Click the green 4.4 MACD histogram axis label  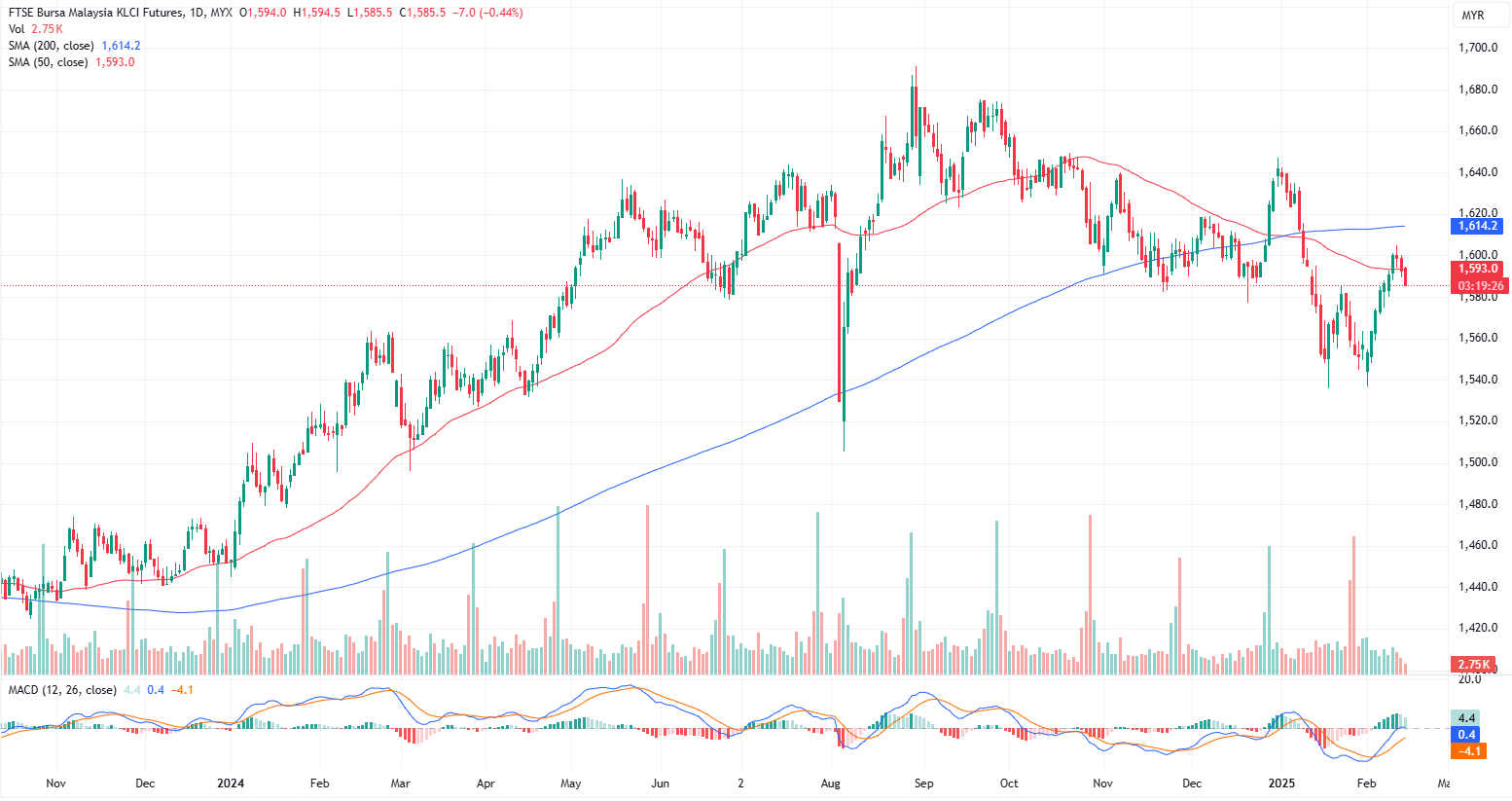pyautogui.click(x=1467, y=718)
